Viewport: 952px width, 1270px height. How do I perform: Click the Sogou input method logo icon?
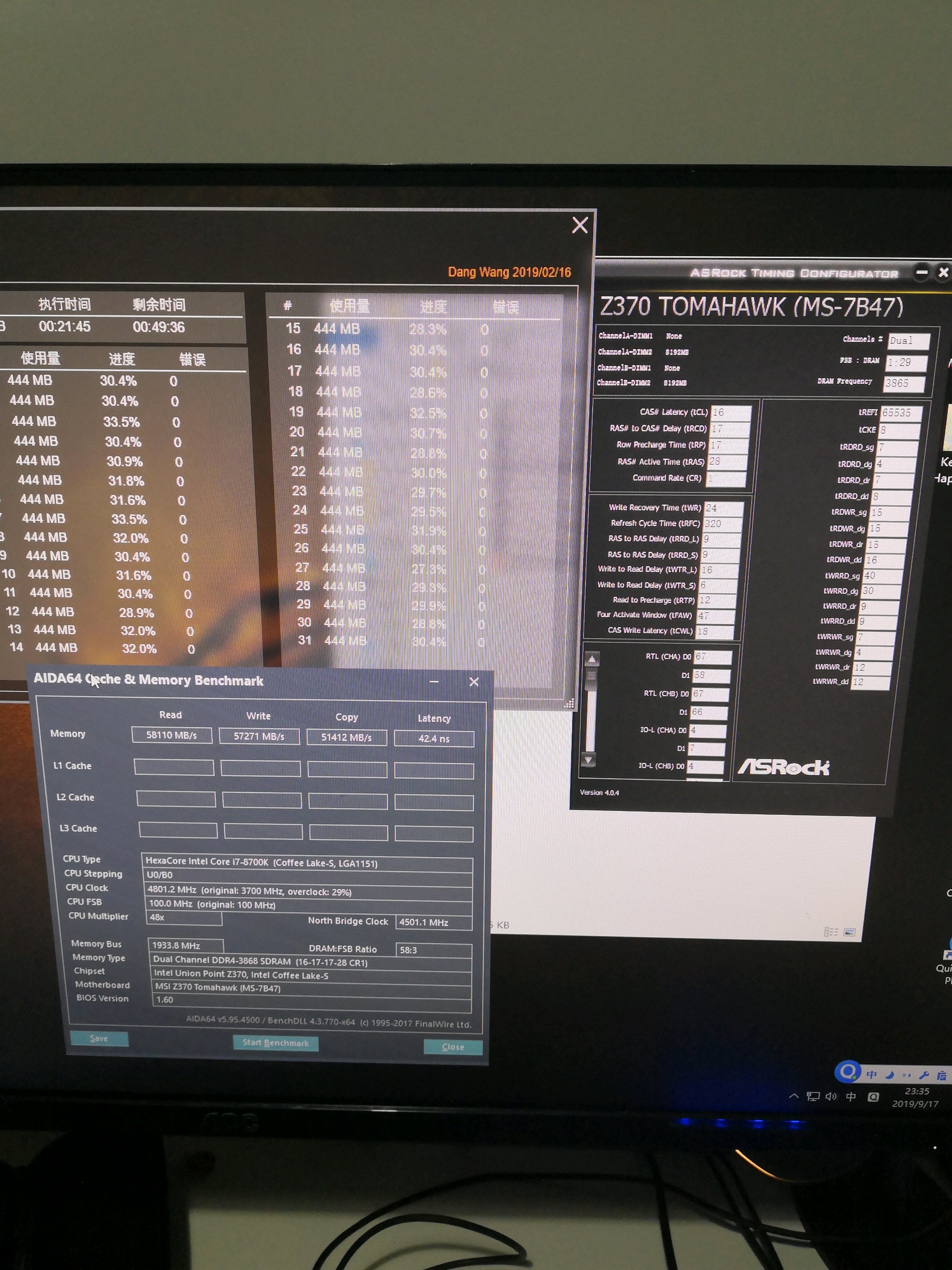coord(847,1071)
